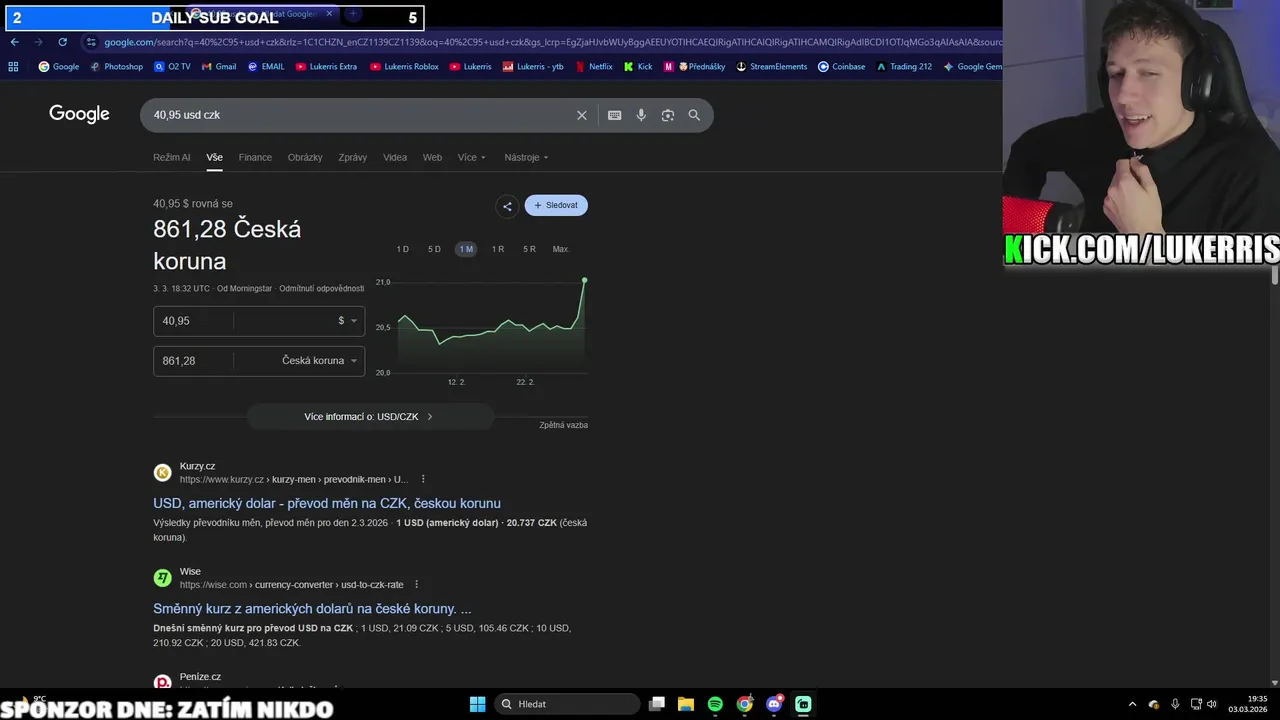Expand the Více search filter menu
1280x720 pixels.
pos(472,157)
